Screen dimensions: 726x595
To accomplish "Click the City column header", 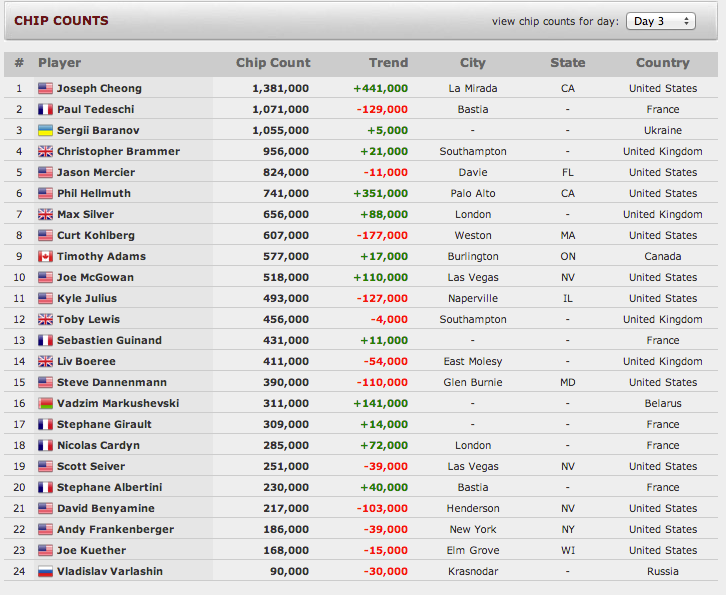I will tap(473, 63).
